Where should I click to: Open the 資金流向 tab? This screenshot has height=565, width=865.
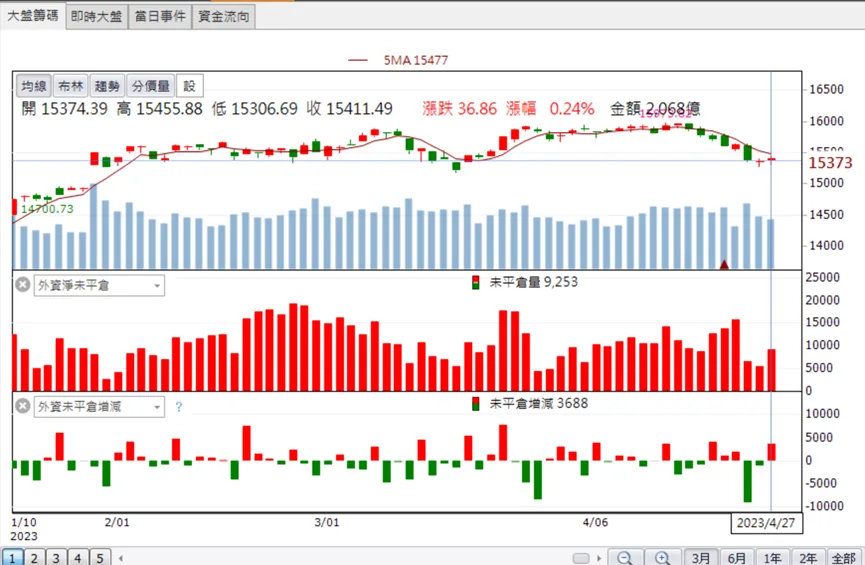[x=223, y=17]
